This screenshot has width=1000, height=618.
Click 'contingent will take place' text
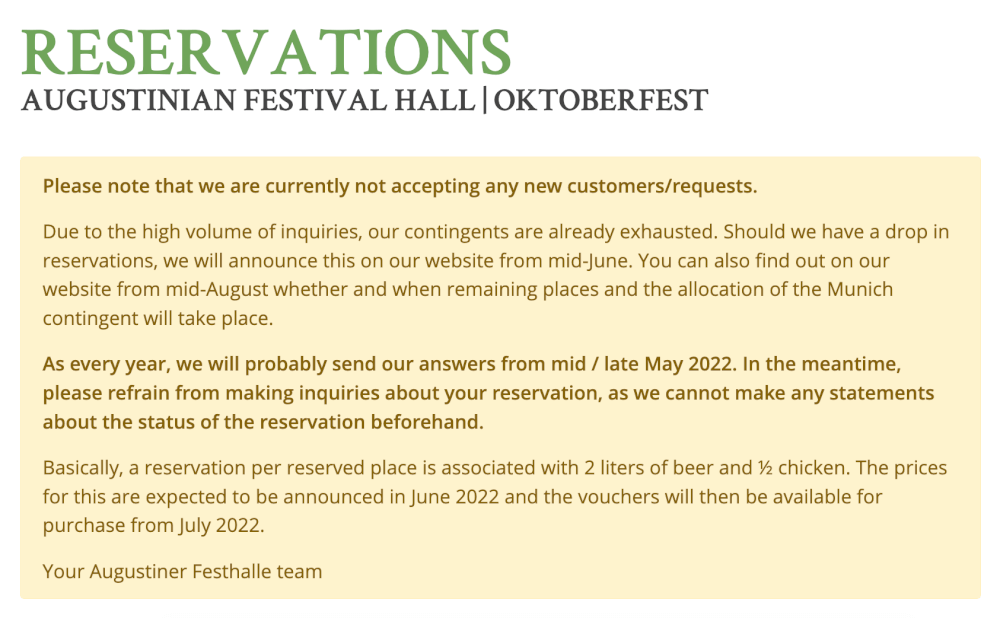pyautogui.click(x=158, y=318)
